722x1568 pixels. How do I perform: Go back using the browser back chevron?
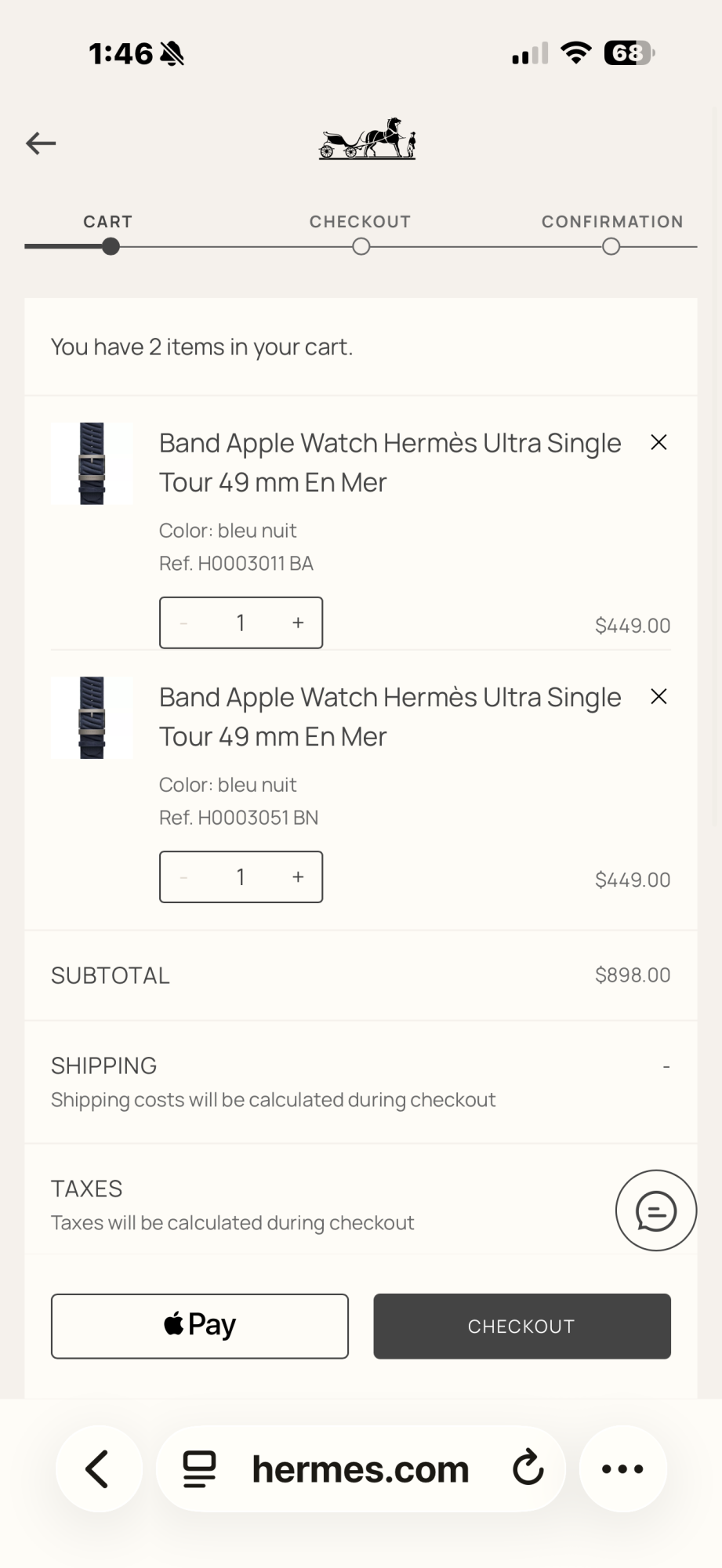99,1468
